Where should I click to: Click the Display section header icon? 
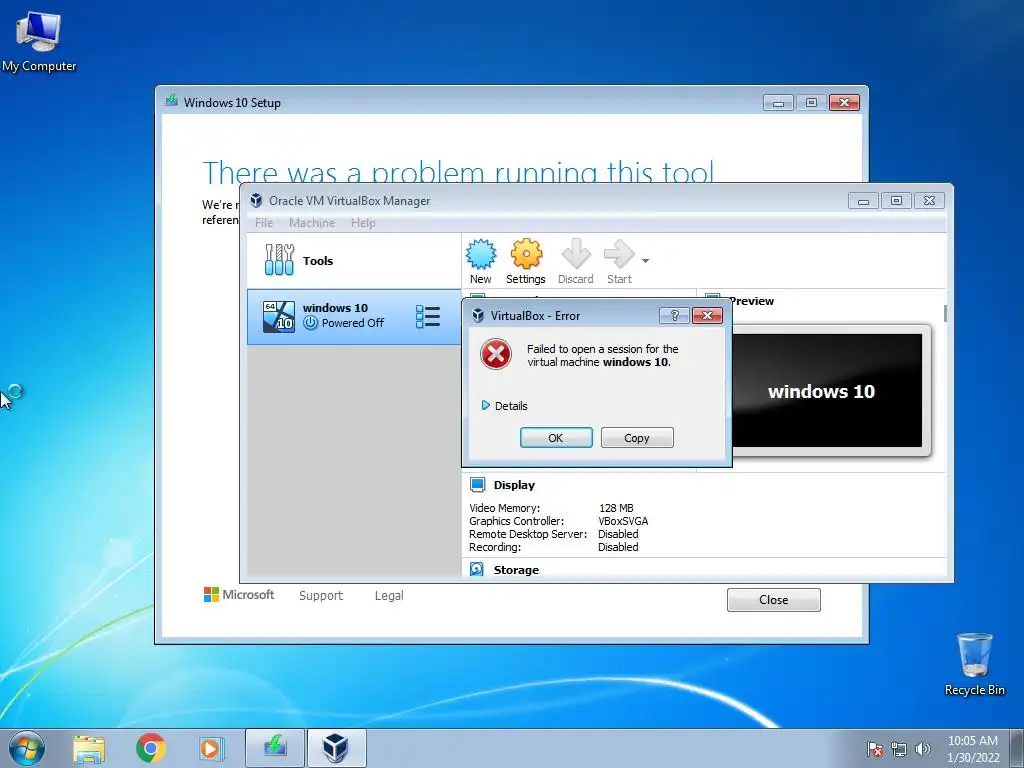(x=477, y=485)
